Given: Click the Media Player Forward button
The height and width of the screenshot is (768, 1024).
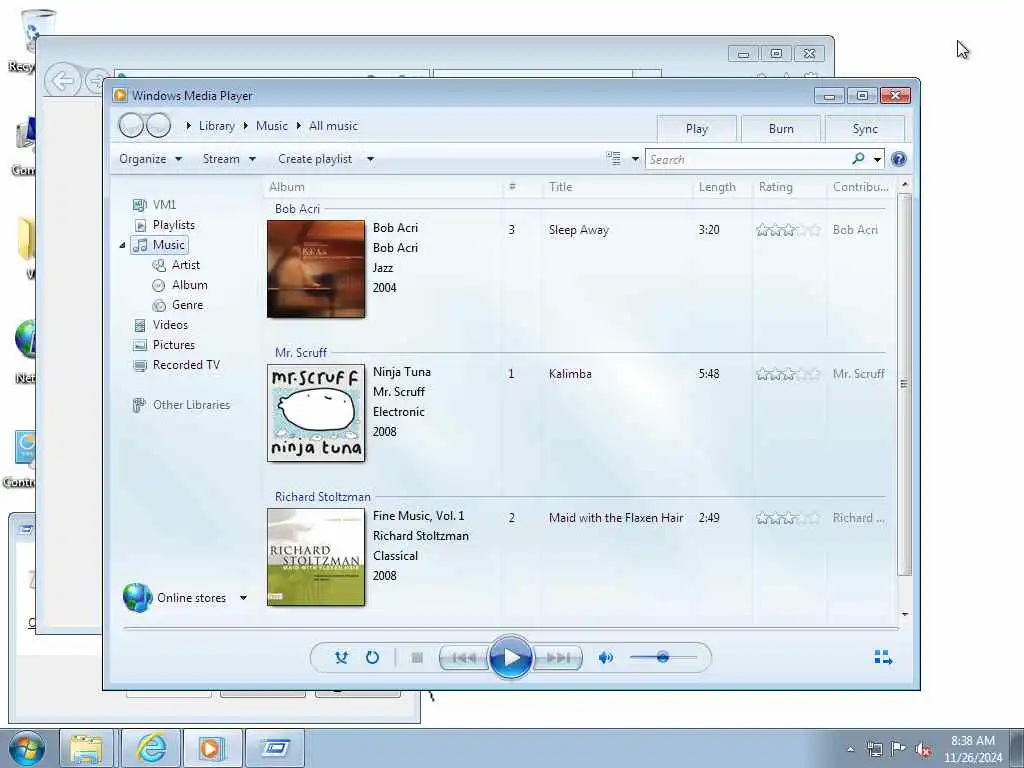Looking at the screenshot, I should tap(159, 125).
